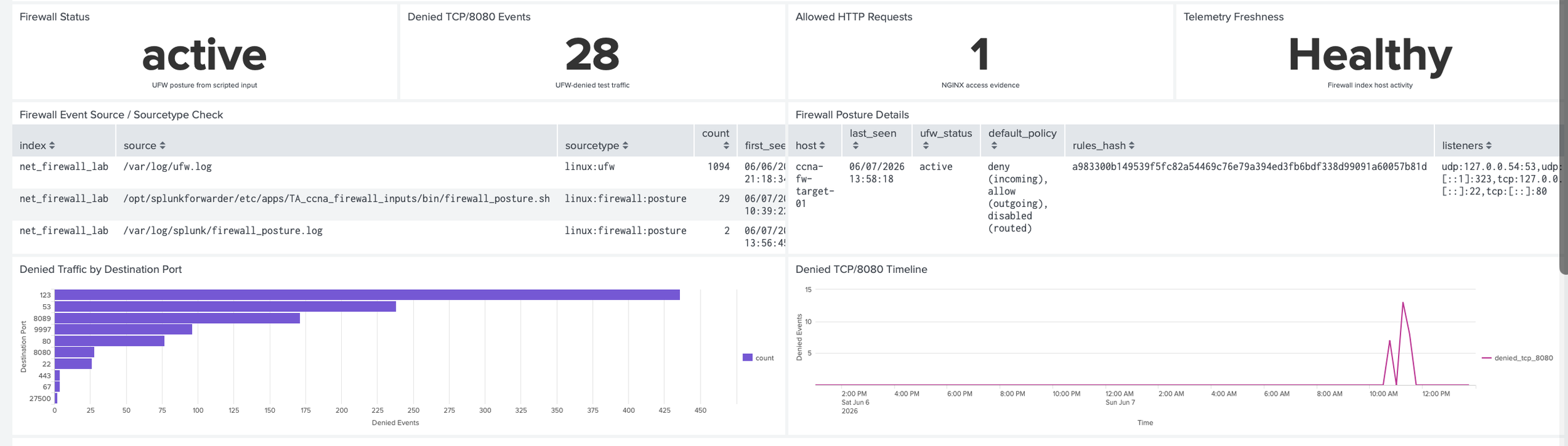Click the port 8080 bar
The width and height of the screenshot is (1568, 446).
74,353
